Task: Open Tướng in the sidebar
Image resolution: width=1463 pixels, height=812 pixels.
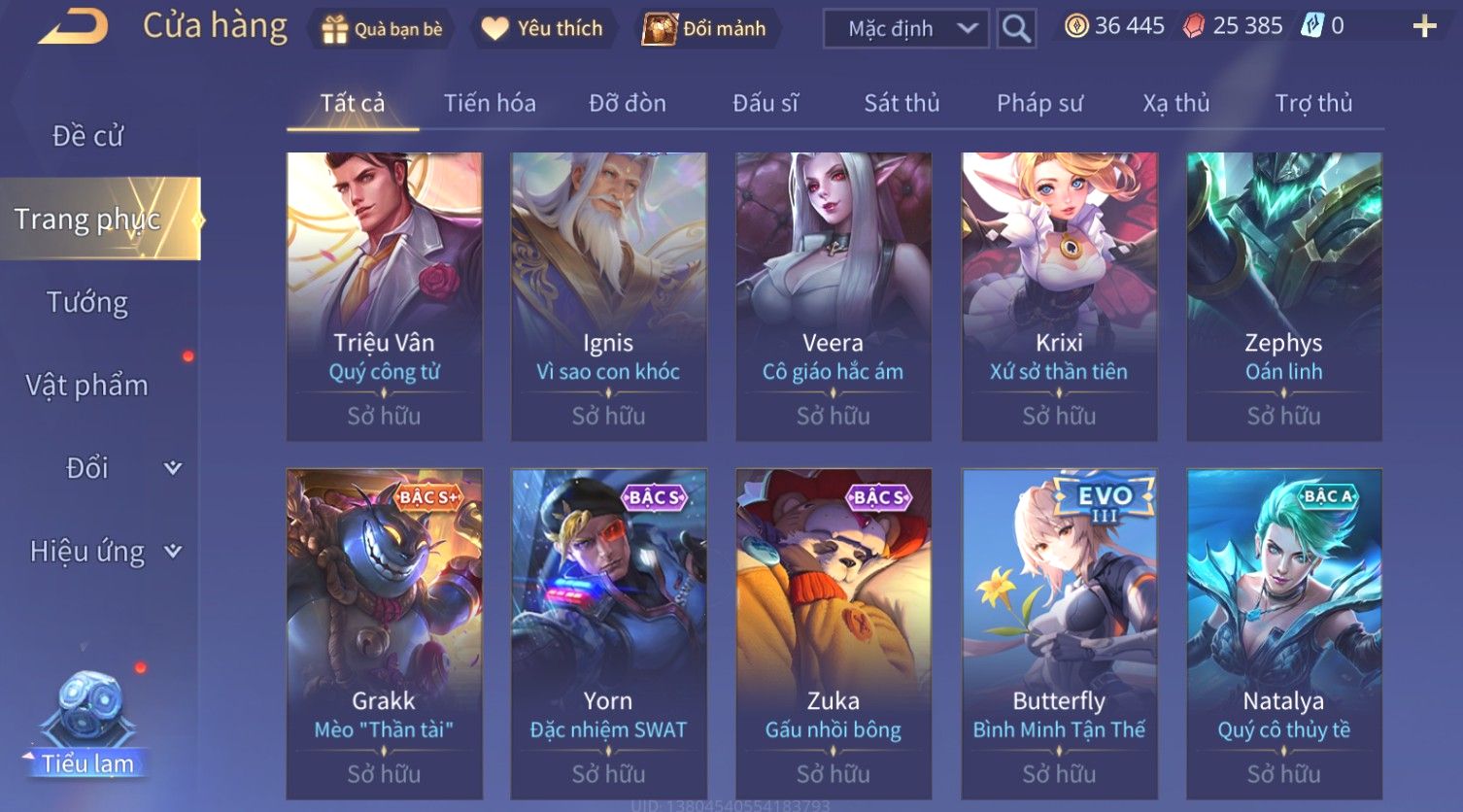Action: [x=87, y=302]
